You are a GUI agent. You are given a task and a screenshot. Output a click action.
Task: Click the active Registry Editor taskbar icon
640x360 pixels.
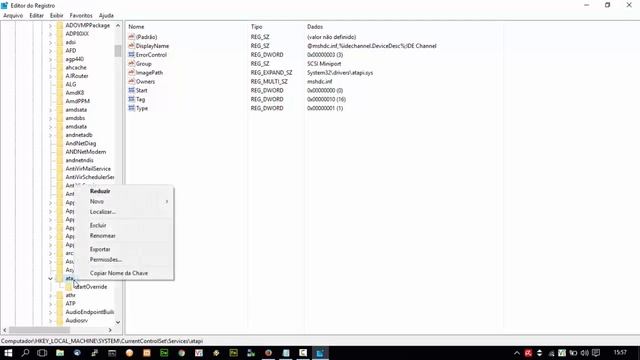[320, 353]
